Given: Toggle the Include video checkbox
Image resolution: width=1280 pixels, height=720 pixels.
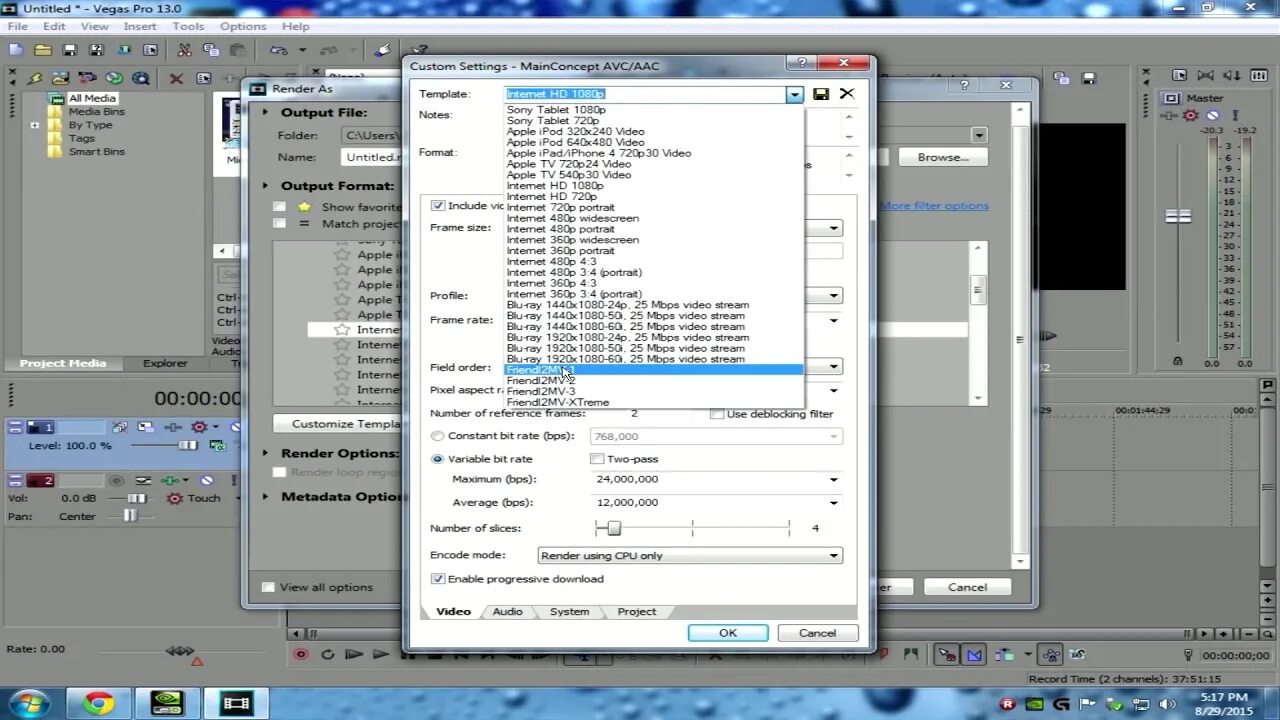Looking at the screenshot, I should click(x=437, y=205).
